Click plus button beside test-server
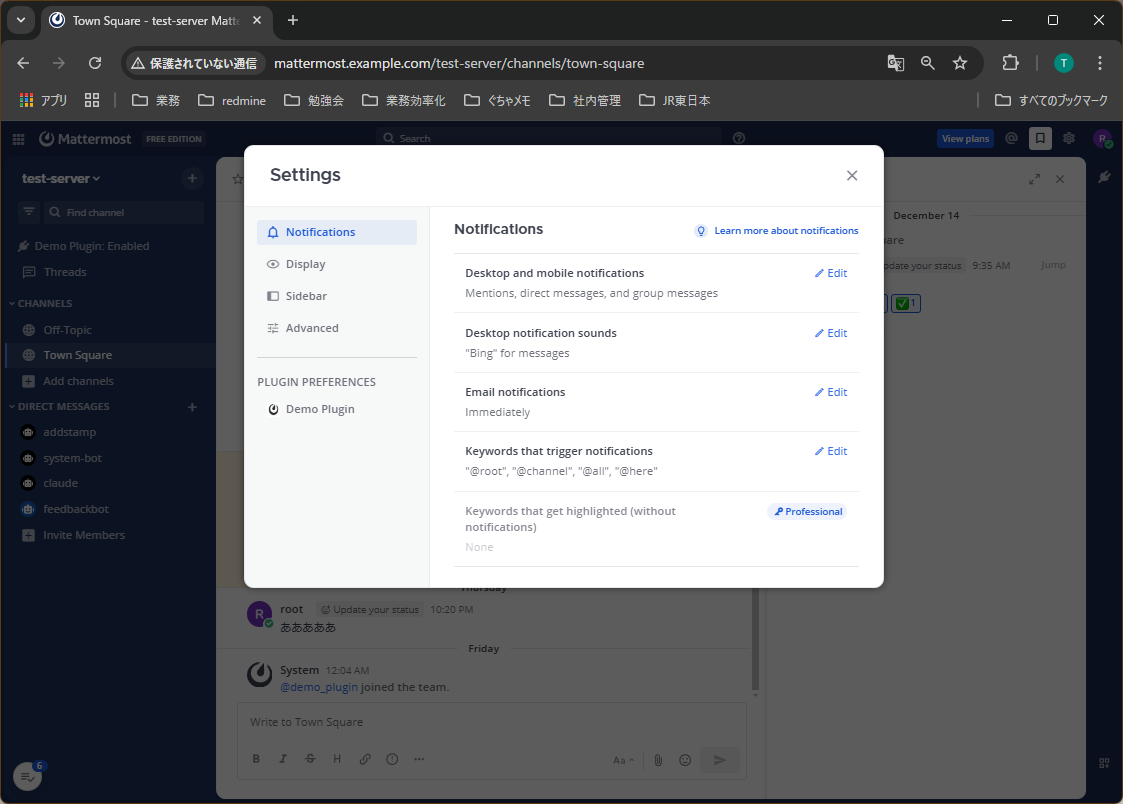This screenshot has height=804, width=1123. 192,178
